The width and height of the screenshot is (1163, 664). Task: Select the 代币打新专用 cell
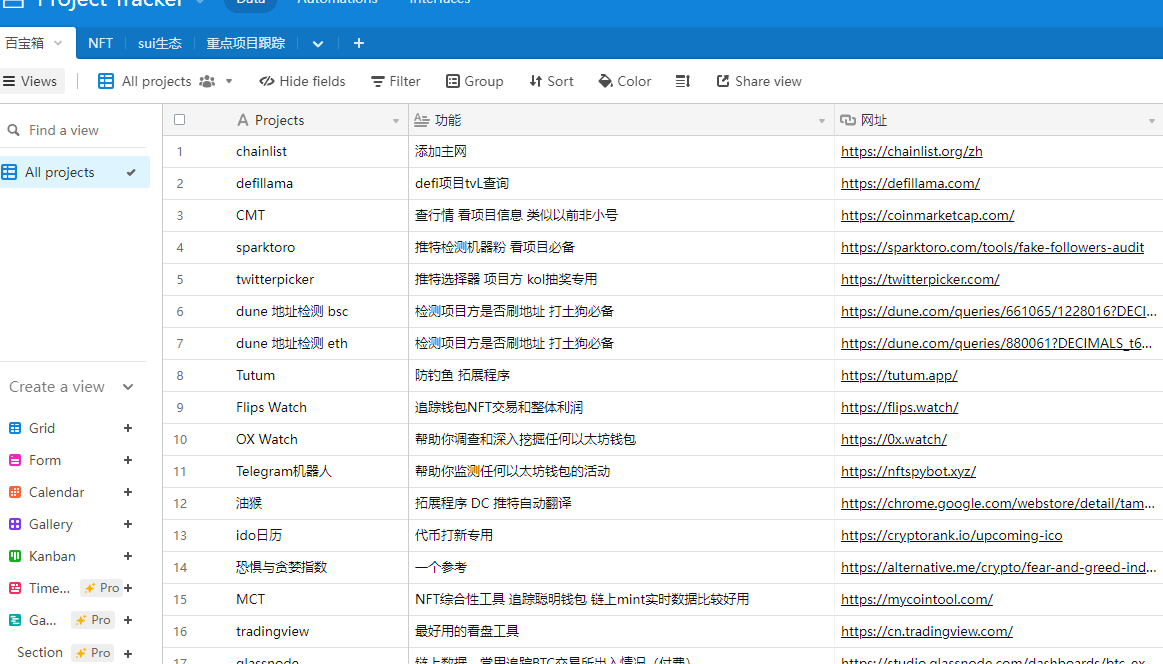621,535
